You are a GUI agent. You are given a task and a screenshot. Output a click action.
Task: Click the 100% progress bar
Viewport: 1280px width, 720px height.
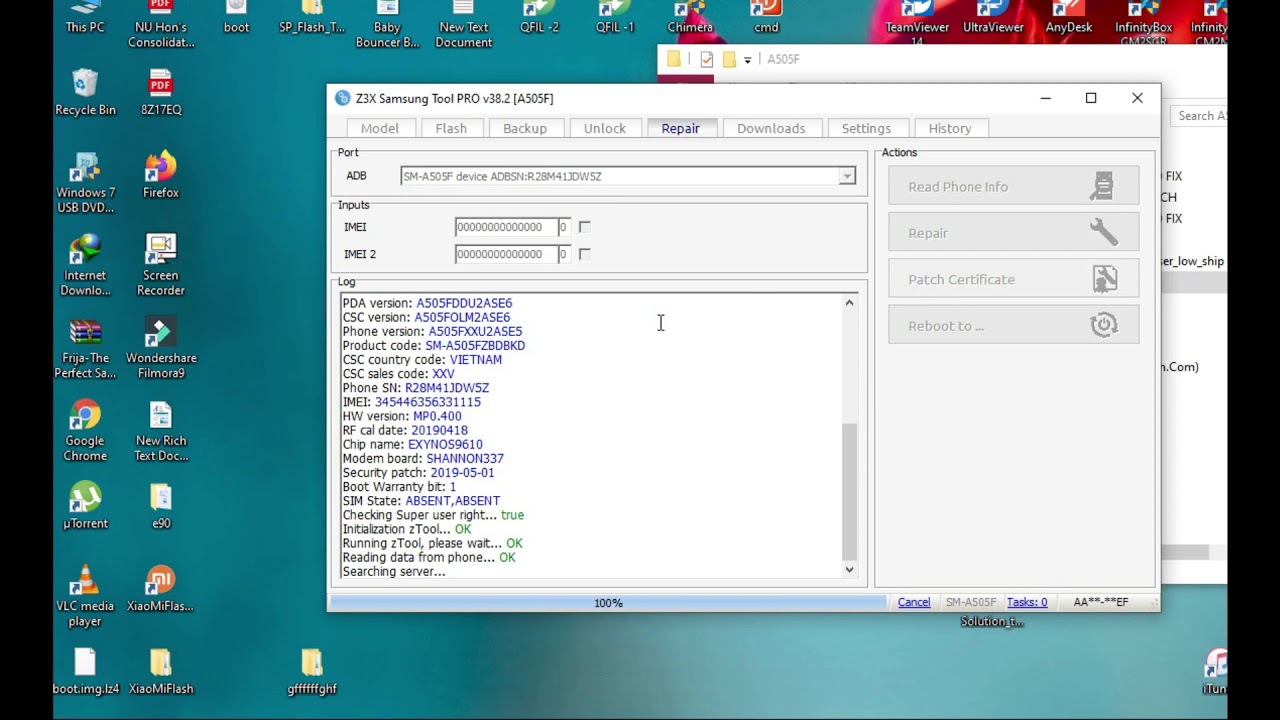point(608,603)
